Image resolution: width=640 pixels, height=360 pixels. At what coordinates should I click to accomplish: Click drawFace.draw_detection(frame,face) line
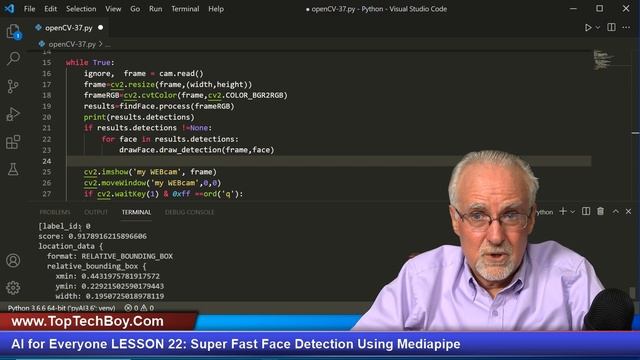pos(197,150)
